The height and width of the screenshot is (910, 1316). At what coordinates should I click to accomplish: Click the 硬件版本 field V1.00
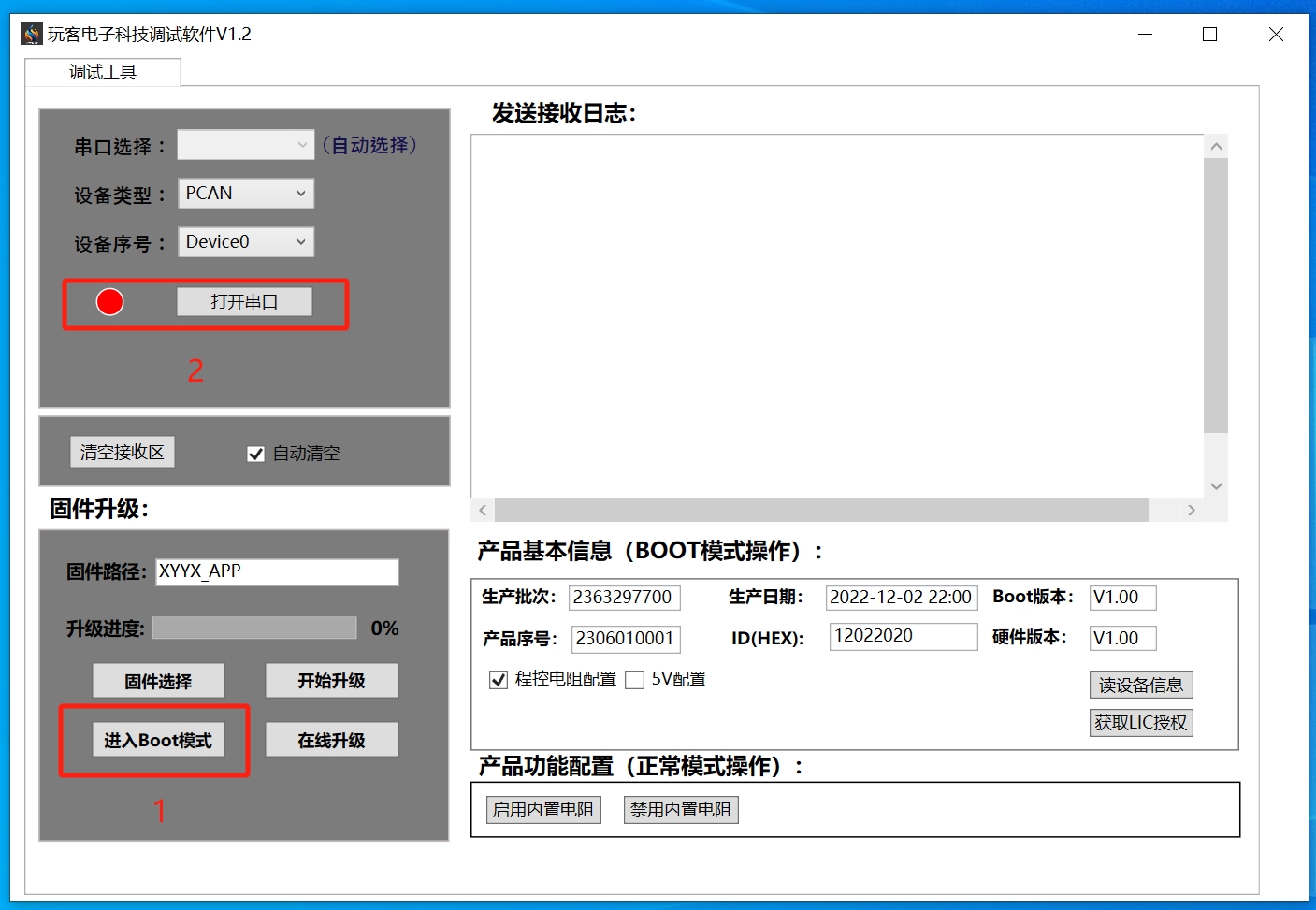point(1122,639)
